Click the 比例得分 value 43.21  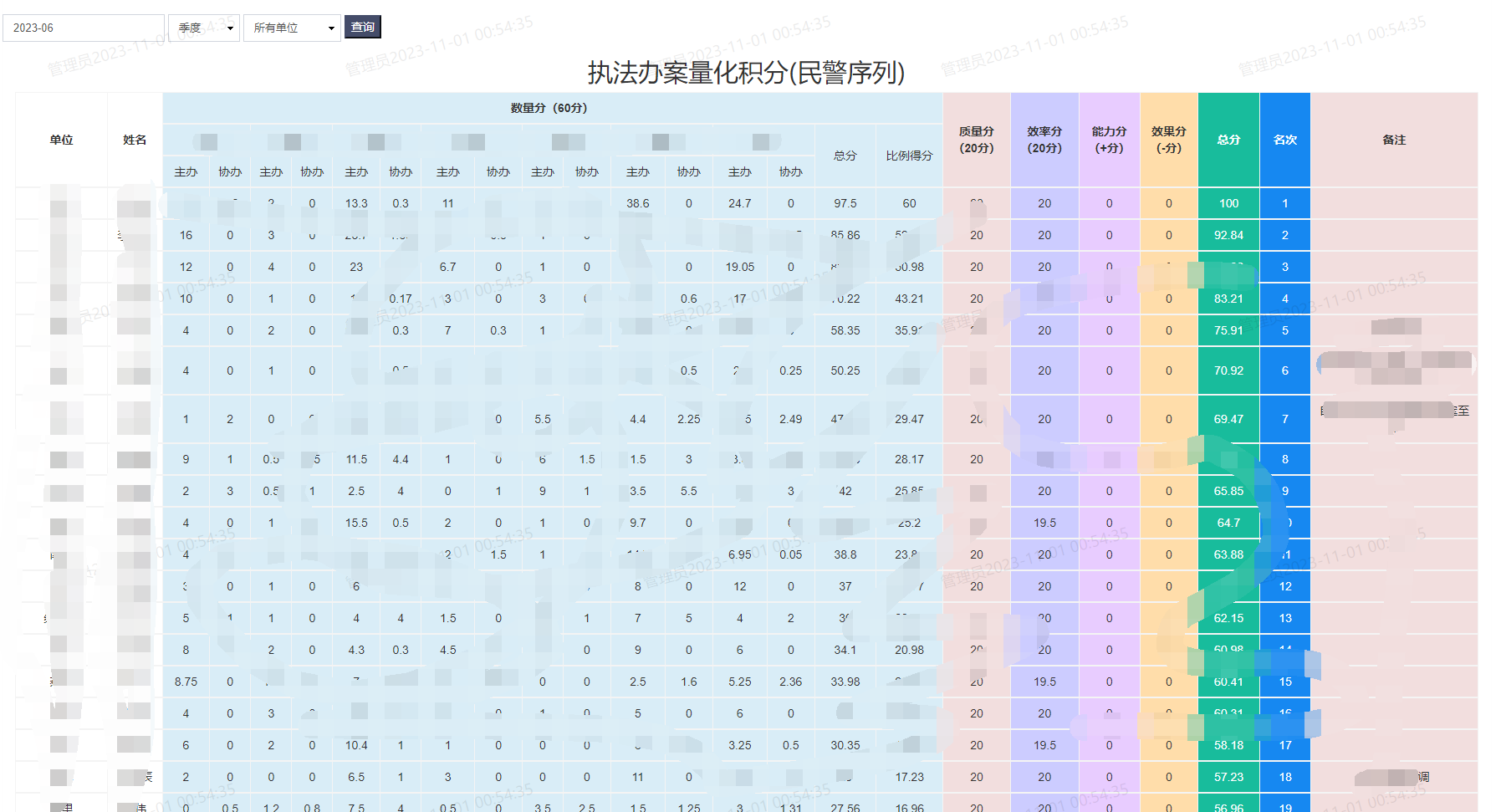(909, 299)
